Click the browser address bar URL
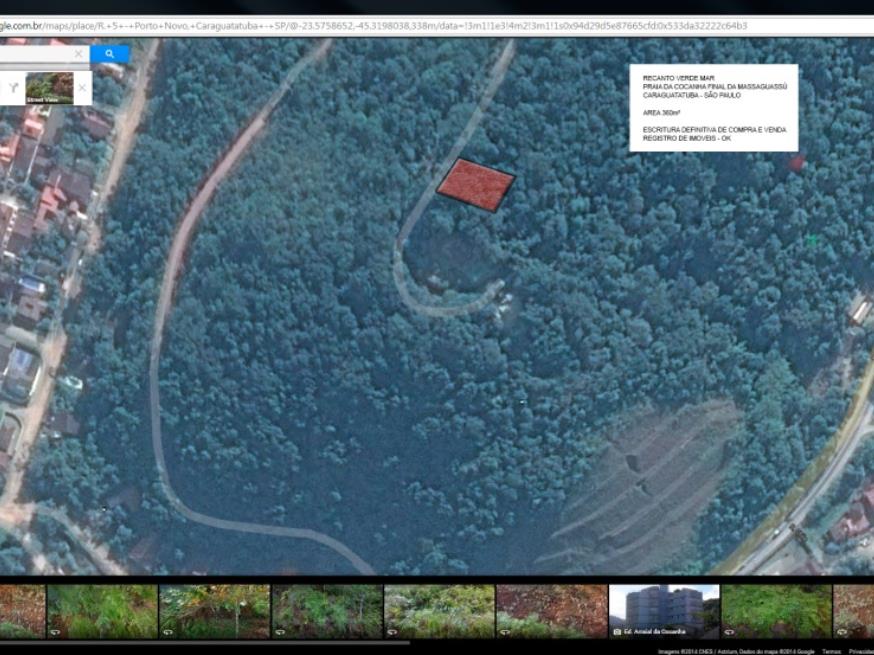This screenshot has width=874, height=655. pyautogui.click(x=373, y=26)
